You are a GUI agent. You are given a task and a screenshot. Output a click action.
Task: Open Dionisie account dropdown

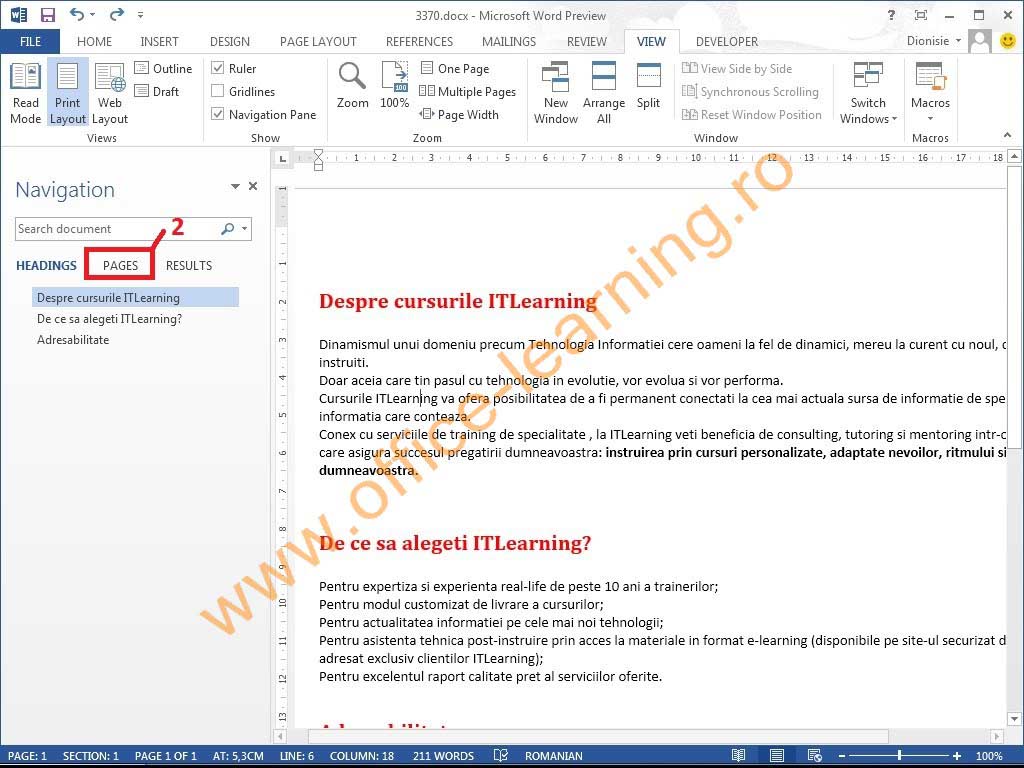934,40
